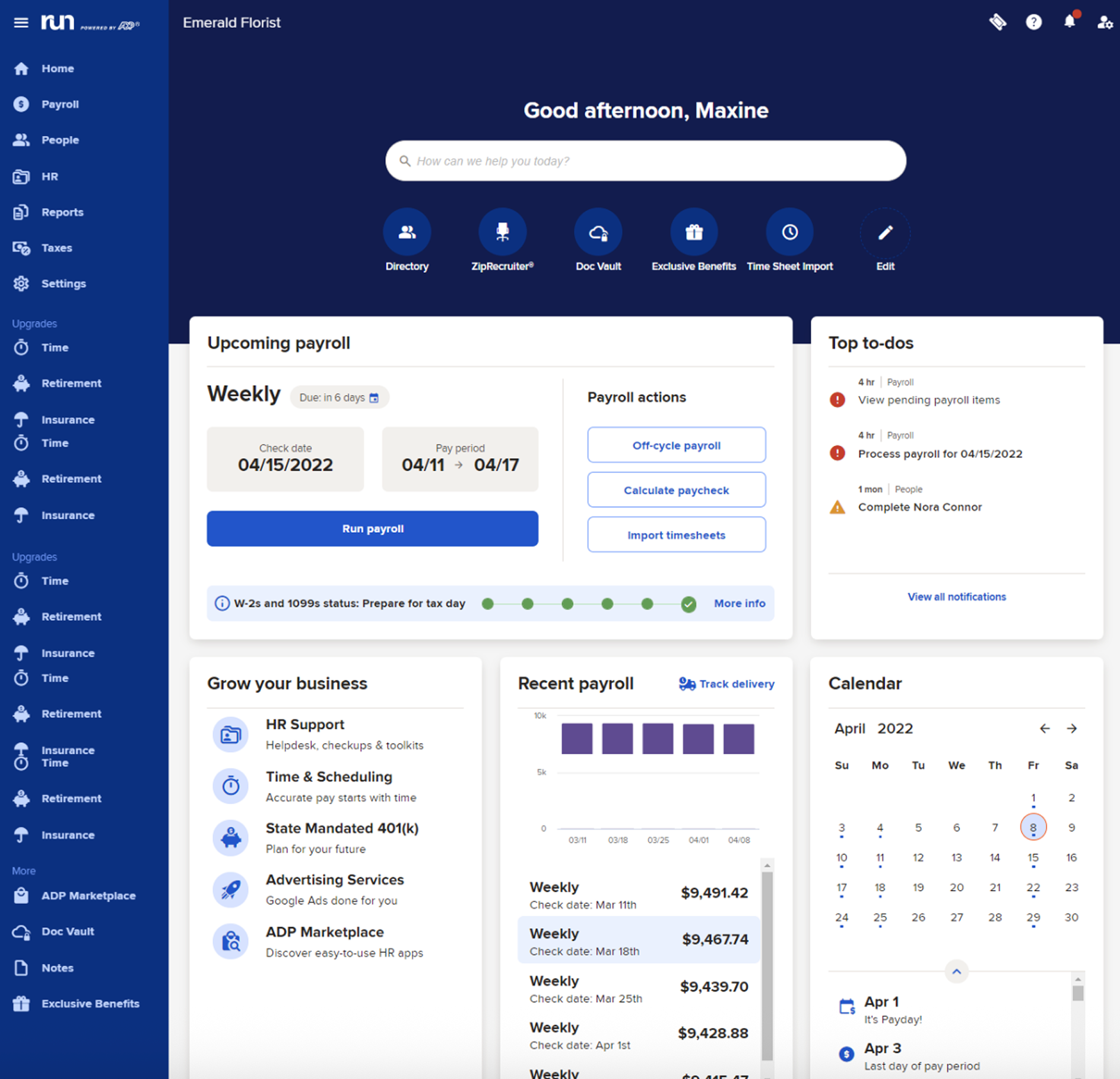Open the notifications bell
Image resolution: width=1120 pixels, height=1079 pixels.
point(1069,22)
